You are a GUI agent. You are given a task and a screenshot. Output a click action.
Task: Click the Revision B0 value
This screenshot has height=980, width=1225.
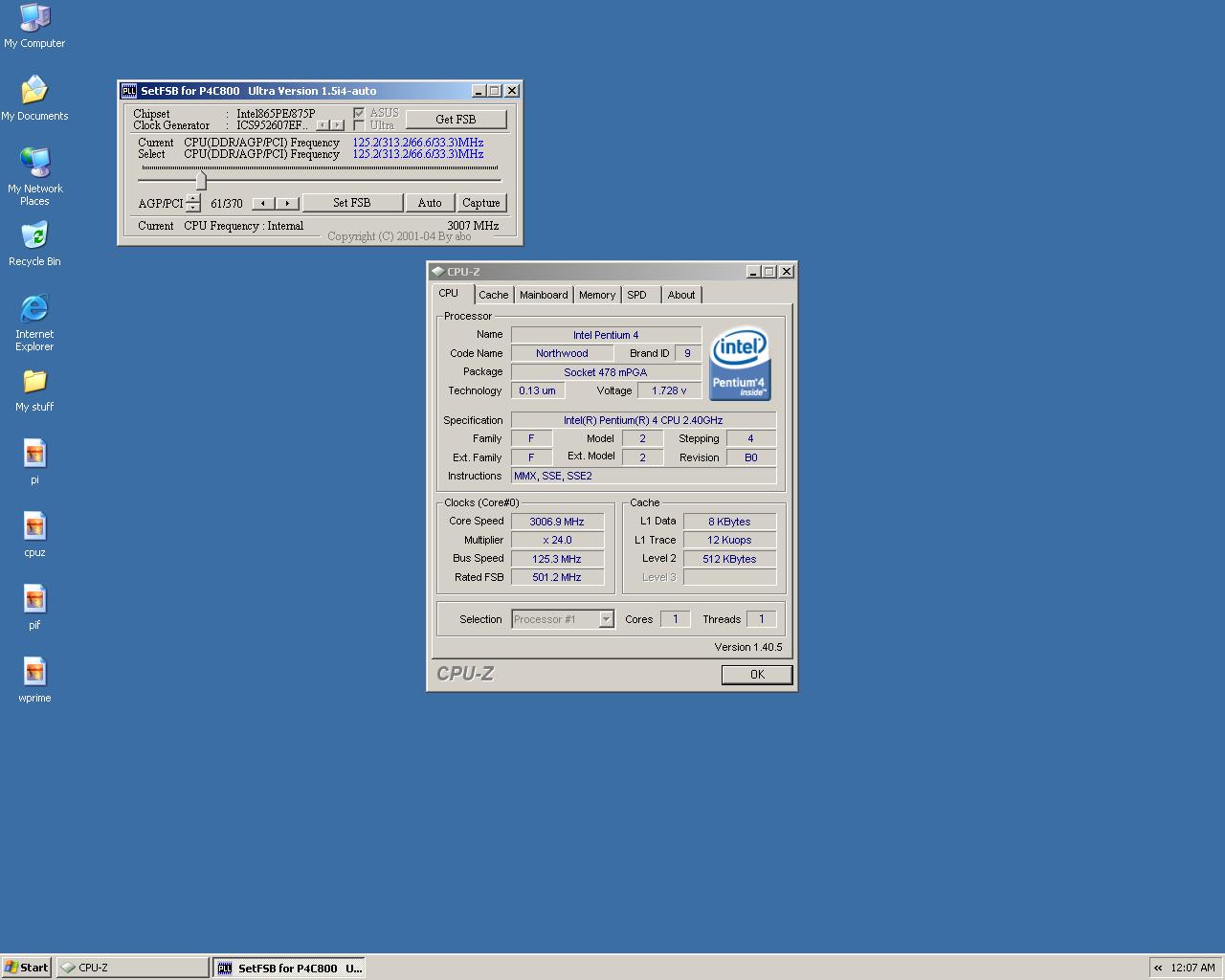751,457
